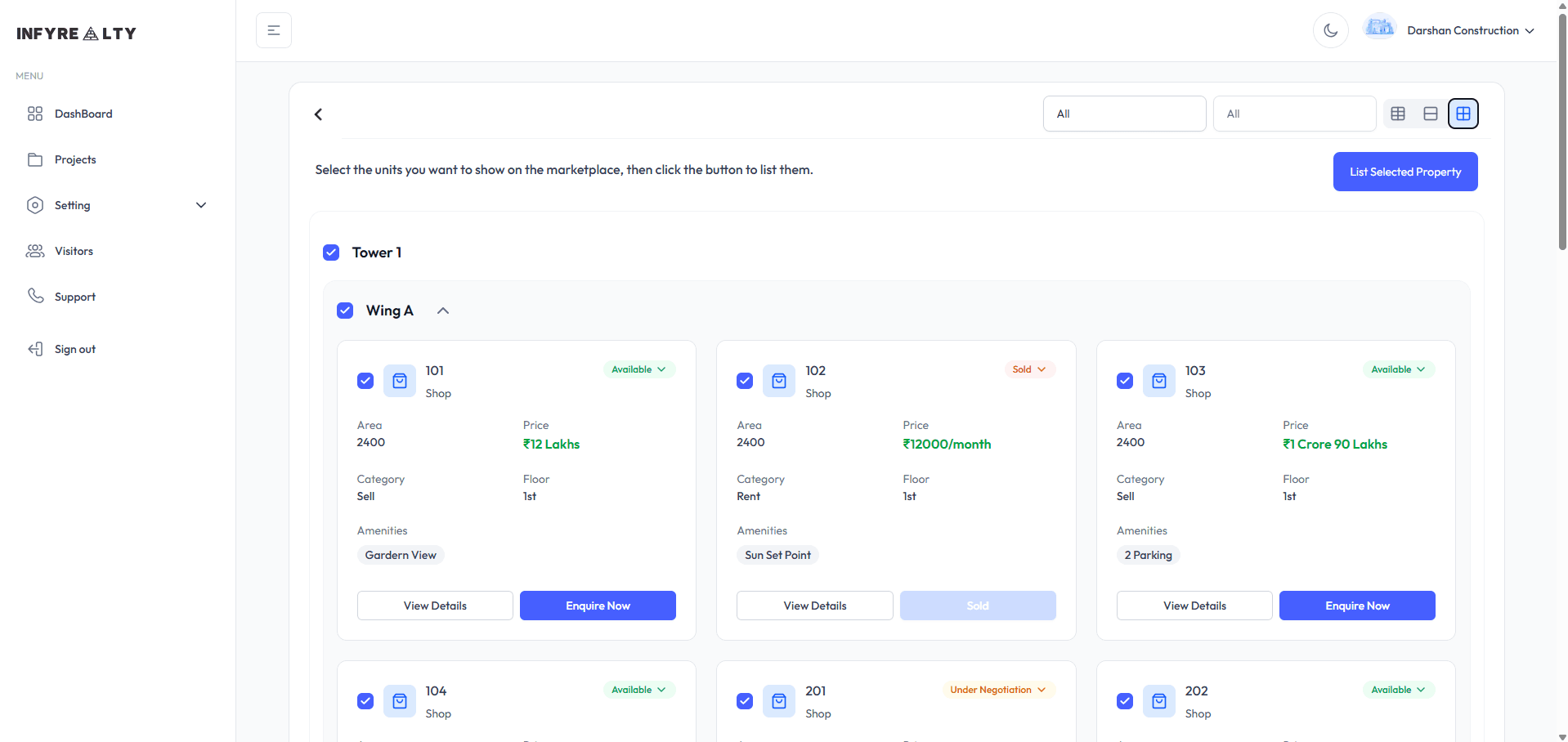Click the INFYREALTY logo

coord(76,34)
